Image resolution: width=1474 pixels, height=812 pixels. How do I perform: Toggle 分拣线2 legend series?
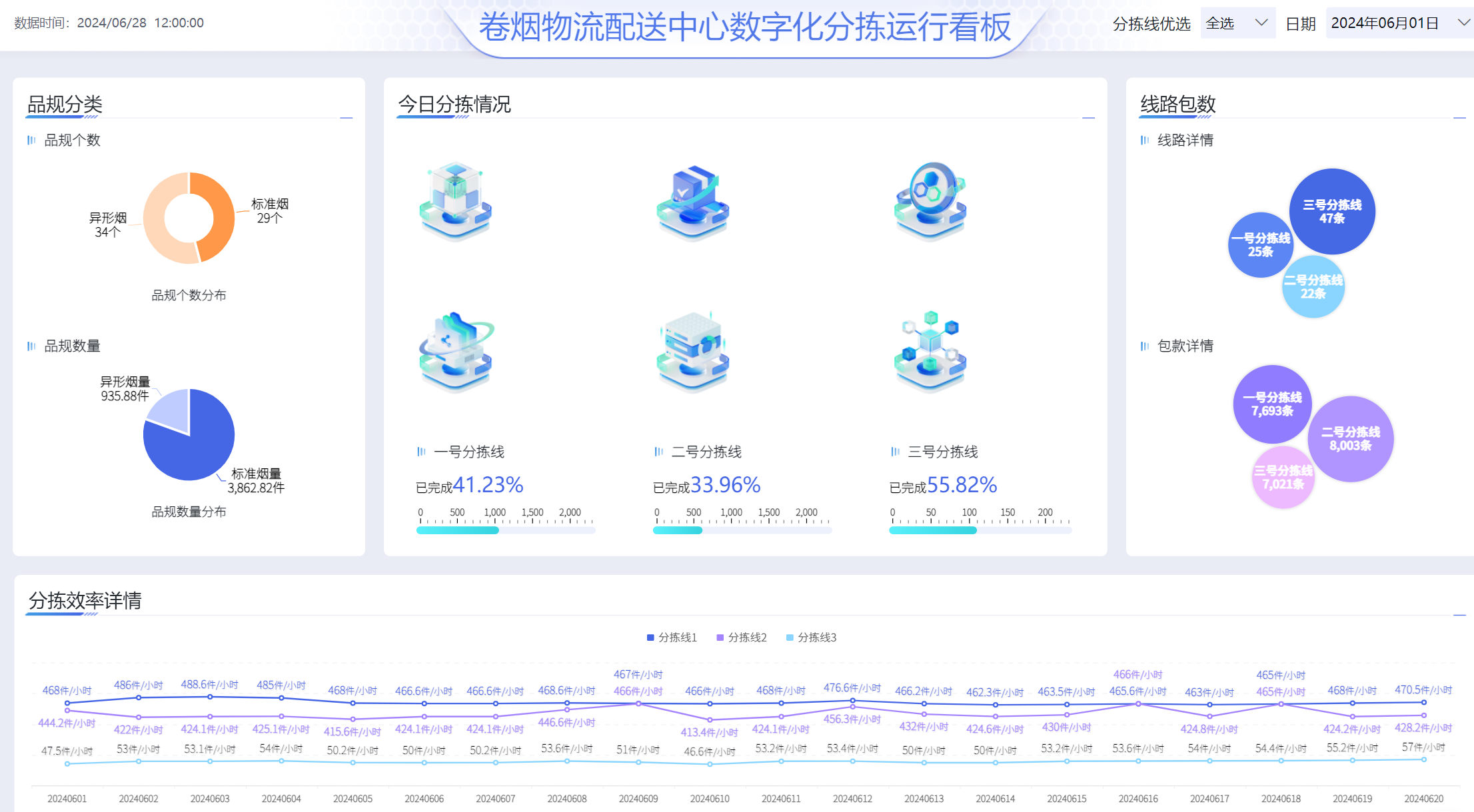(x=742, y=637)
